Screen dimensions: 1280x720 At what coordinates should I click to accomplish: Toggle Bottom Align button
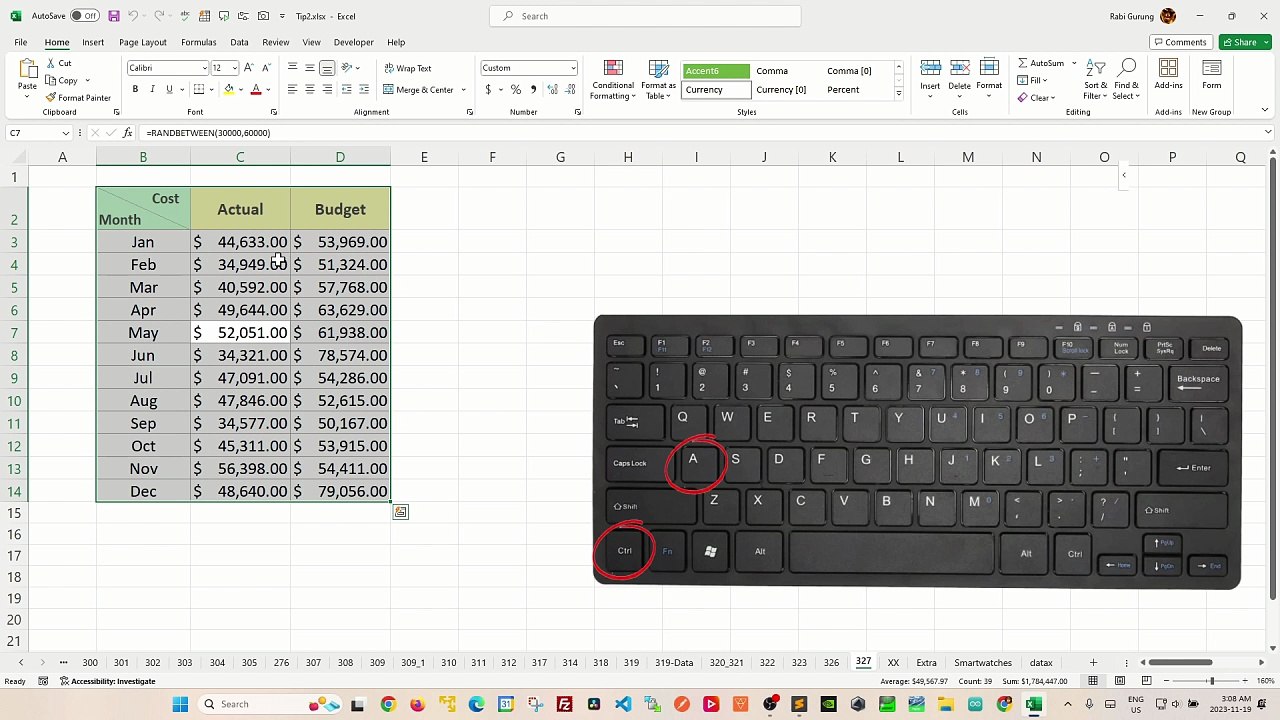(x=327, y=68)
